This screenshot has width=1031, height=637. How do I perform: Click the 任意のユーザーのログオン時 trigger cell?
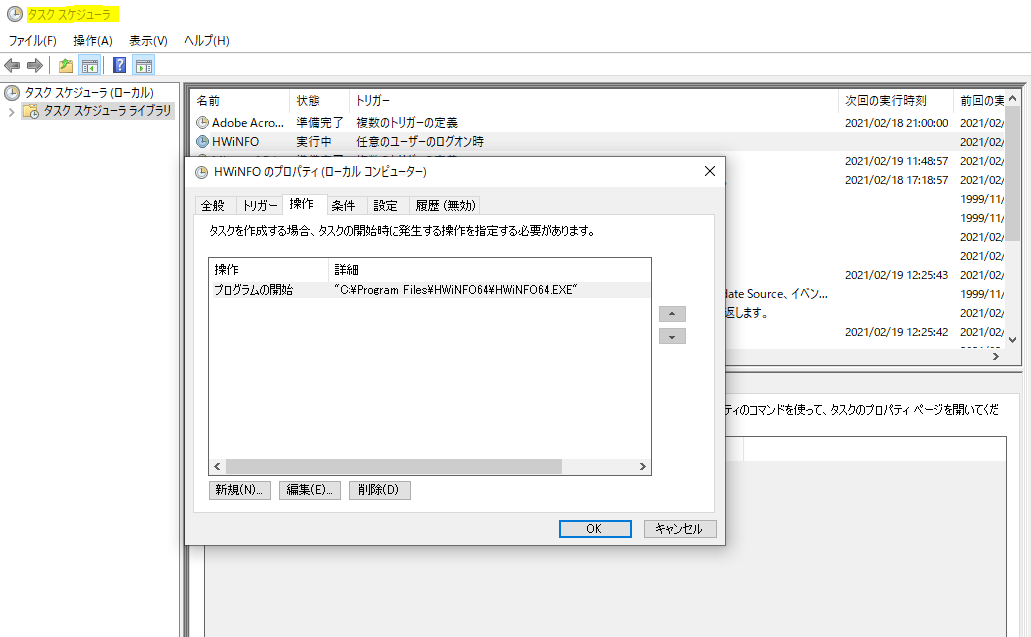pos(420,141)
